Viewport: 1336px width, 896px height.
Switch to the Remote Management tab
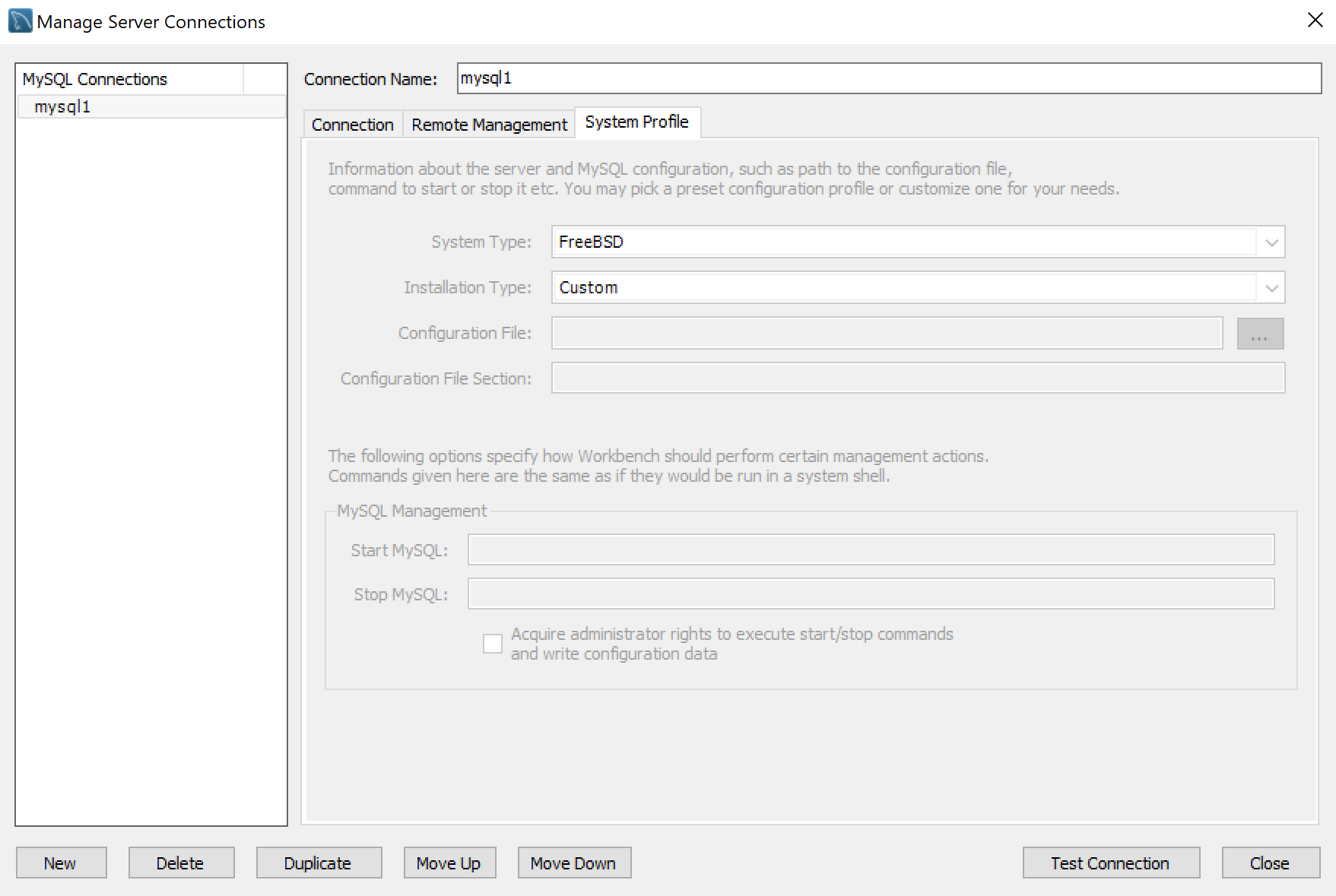click(x=488, y=124)
